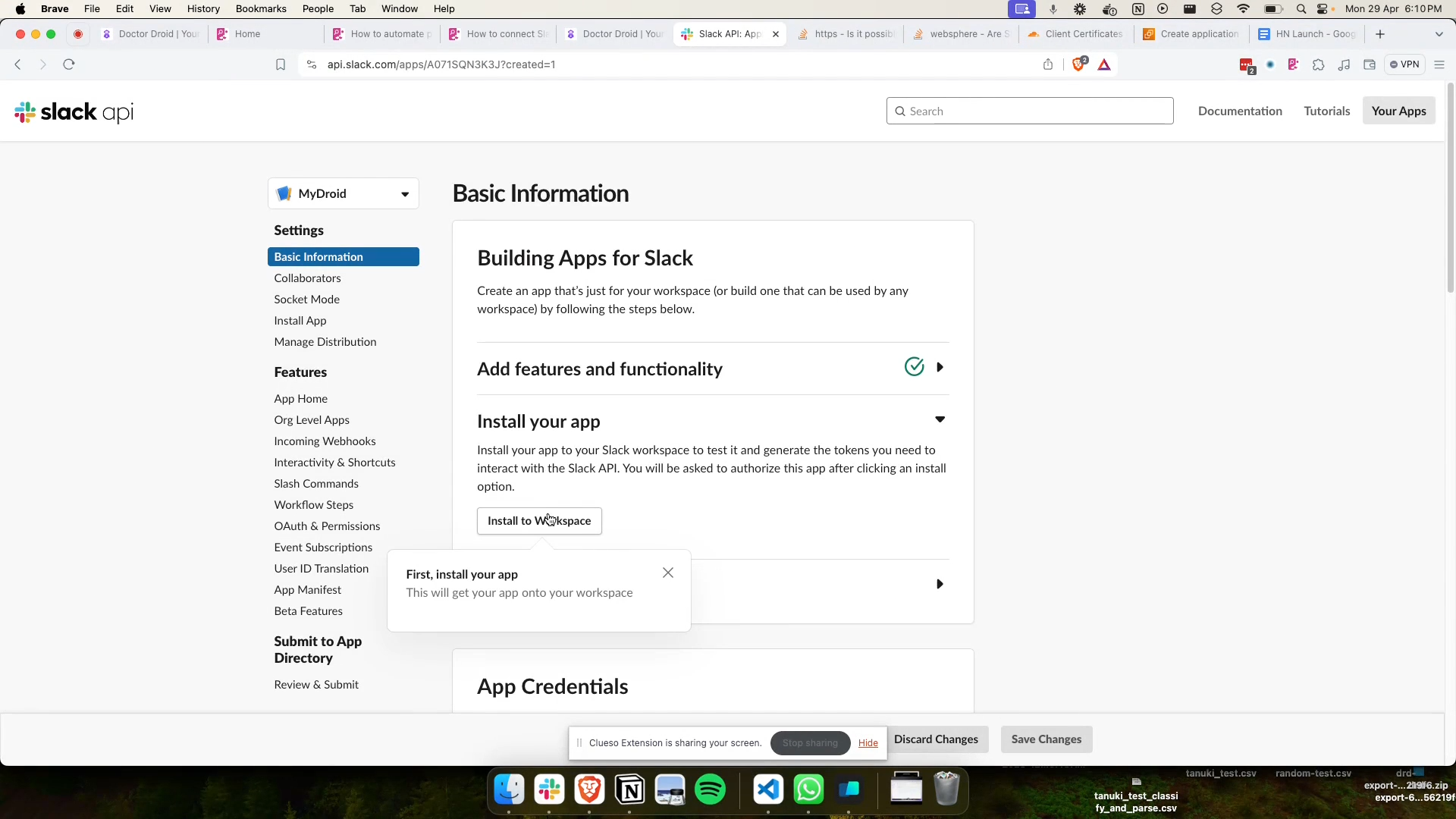Open Visual Studio Code from the dock
1456x819 pixels.
768,790
